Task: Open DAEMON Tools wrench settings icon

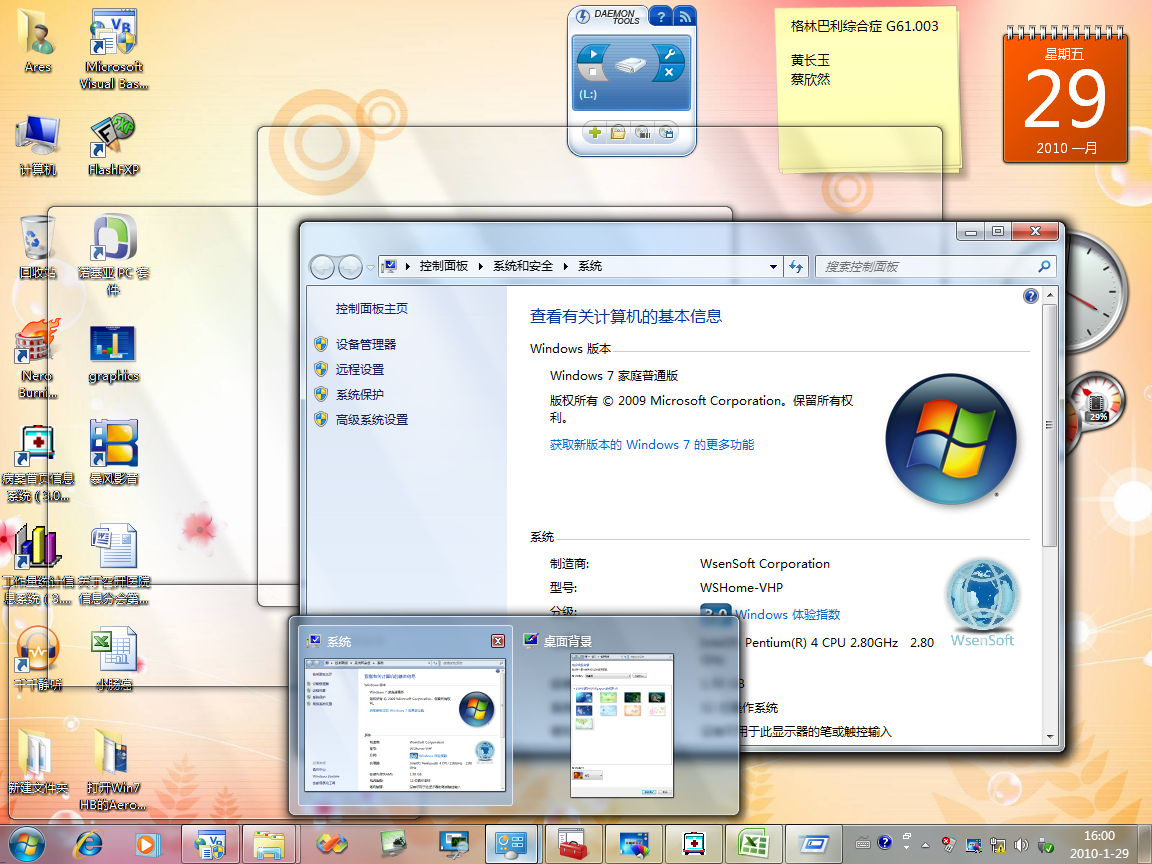Action: (669, 54)
